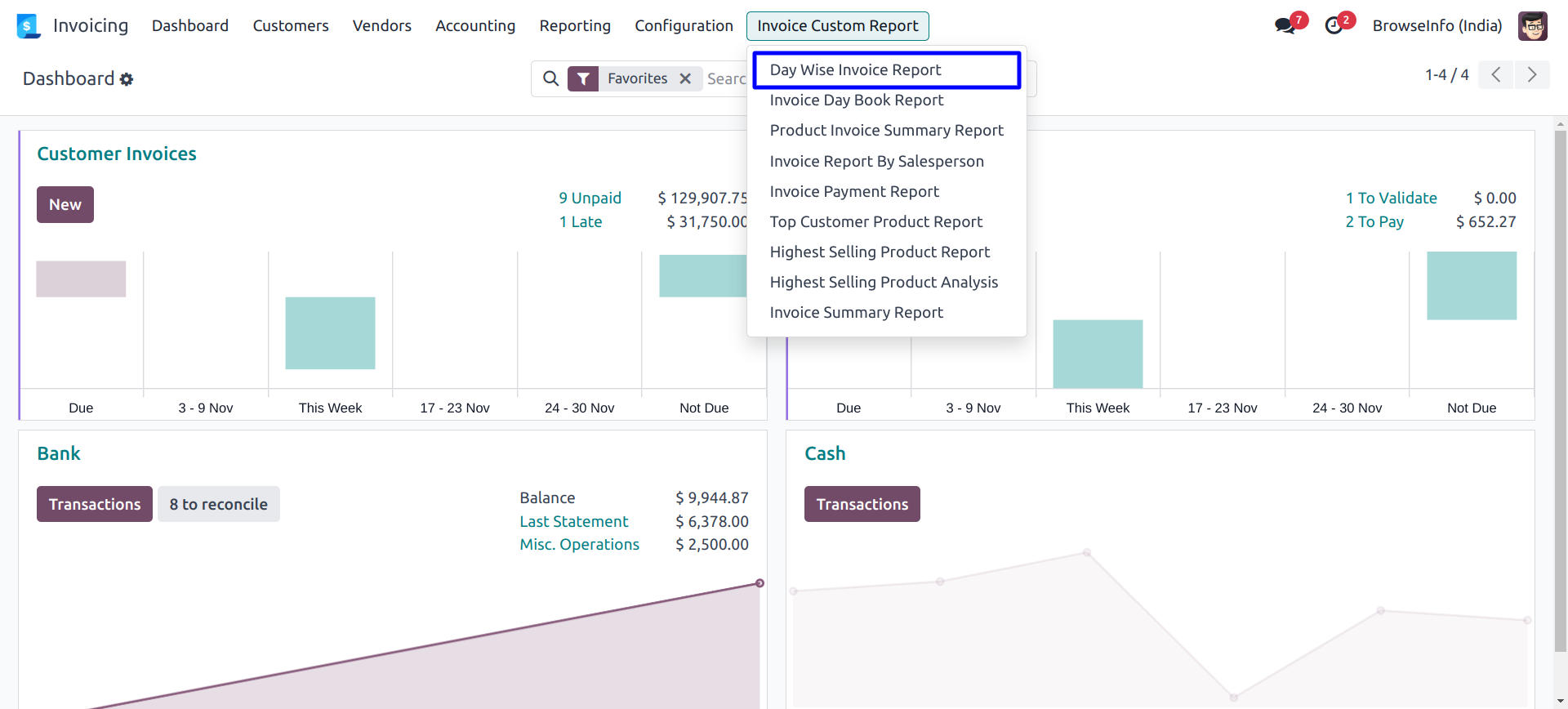The width and height of the screenshot is (1568, 709).
Task: Click the search magnifier icon
Action: click(x=551, y=78)
